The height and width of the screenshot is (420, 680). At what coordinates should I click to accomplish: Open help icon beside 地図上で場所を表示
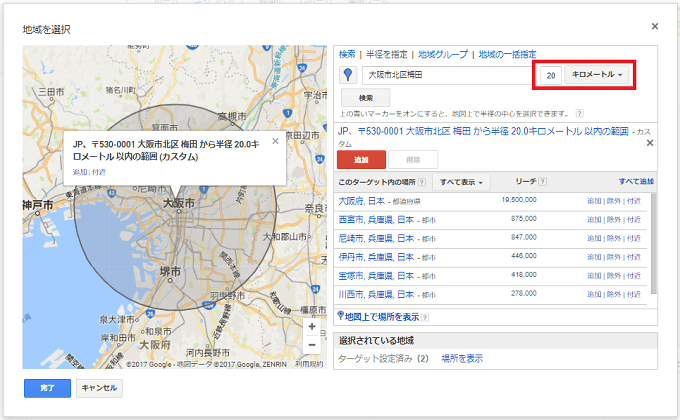click(x=425, y=318)
